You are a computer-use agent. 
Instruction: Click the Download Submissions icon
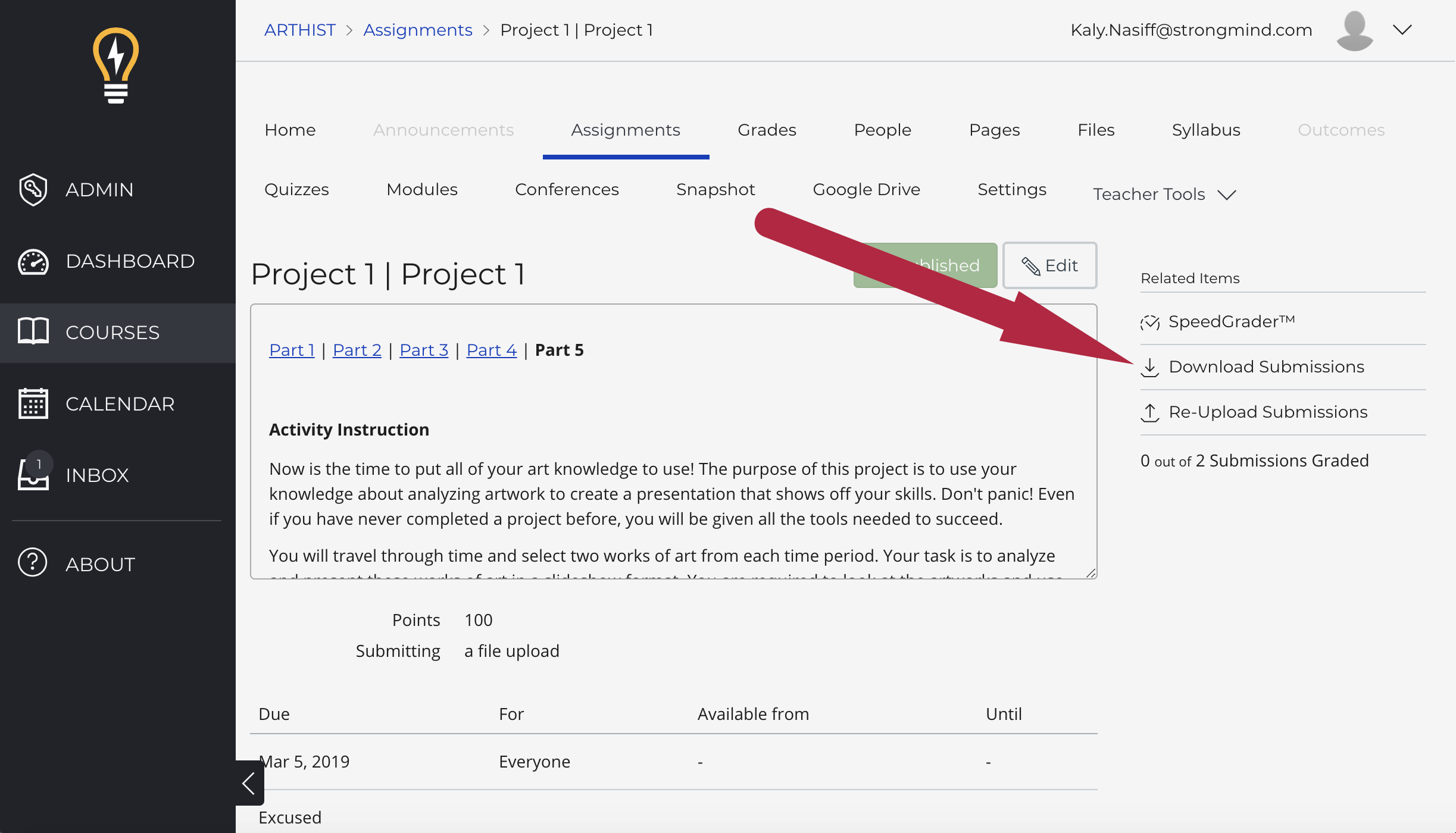click(x=1150, y=366)
